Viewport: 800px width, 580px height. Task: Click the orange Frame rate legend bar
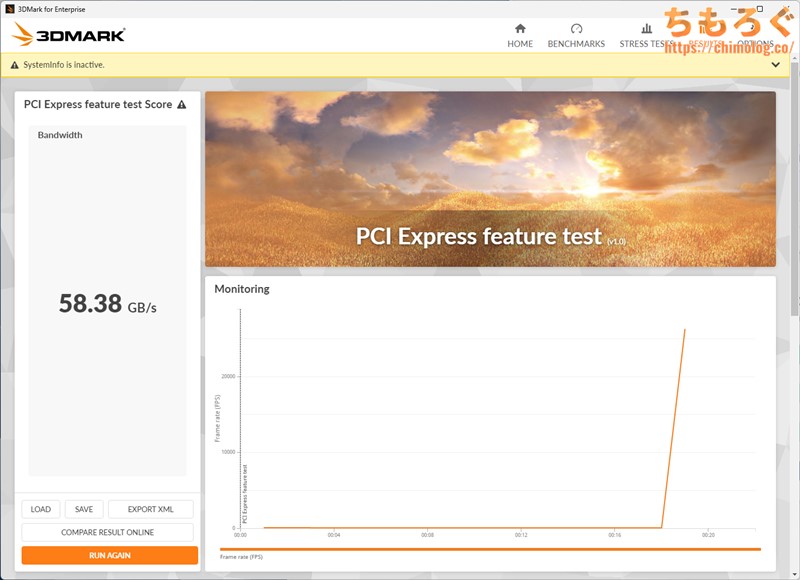pyautogui.click(x=490, y=549)
